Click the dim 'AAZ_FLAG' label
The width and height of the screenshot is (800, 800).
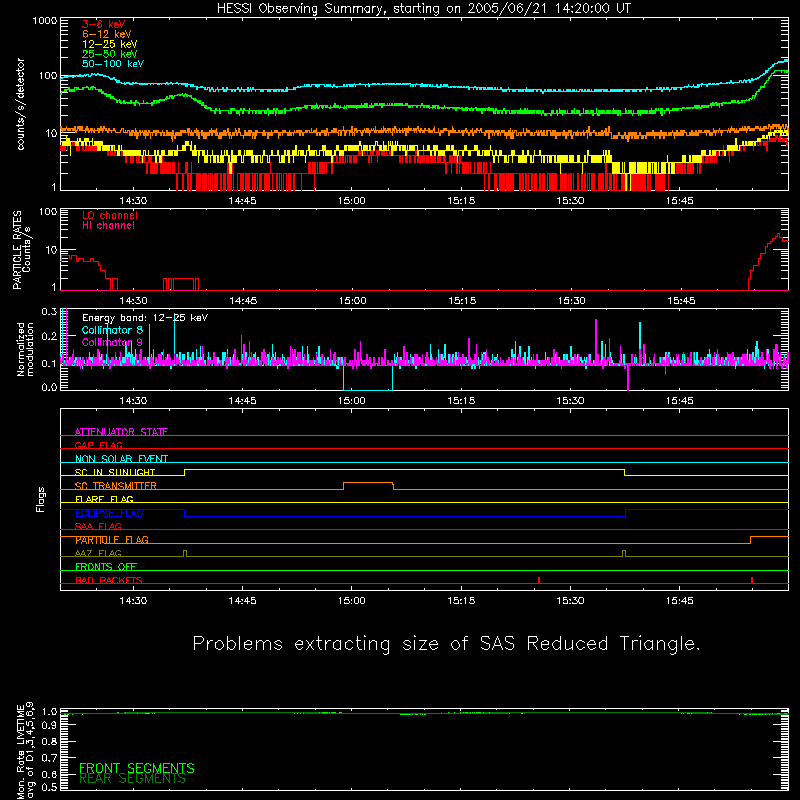coord(98,554)
